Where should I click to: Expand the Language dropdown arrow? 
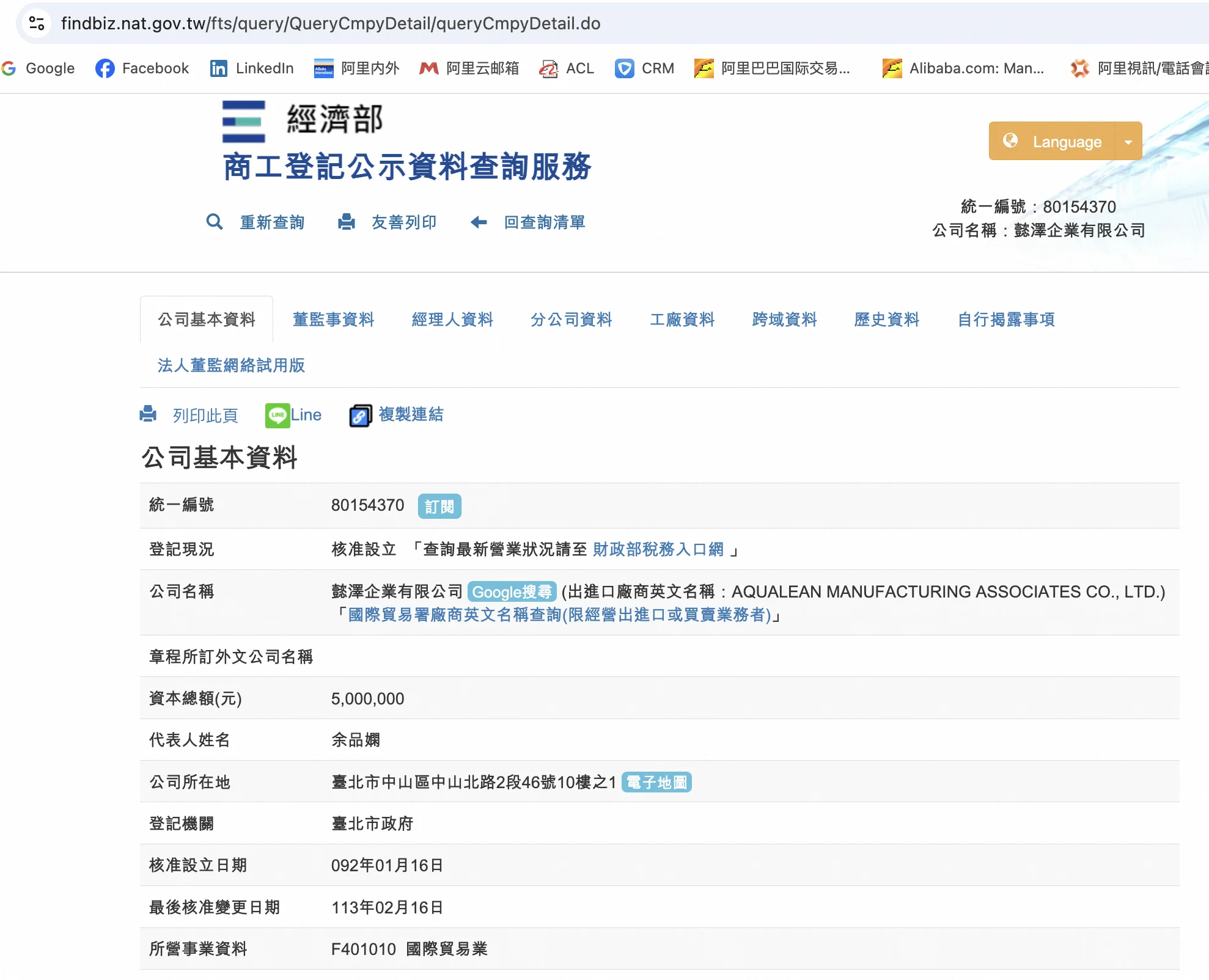[1128, 142]
